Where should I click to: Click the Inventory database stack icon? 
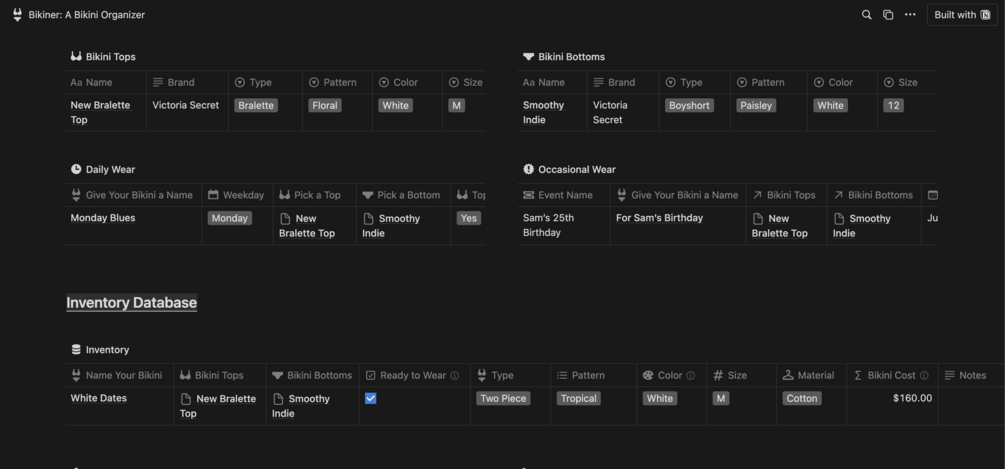tap(76, 350)
